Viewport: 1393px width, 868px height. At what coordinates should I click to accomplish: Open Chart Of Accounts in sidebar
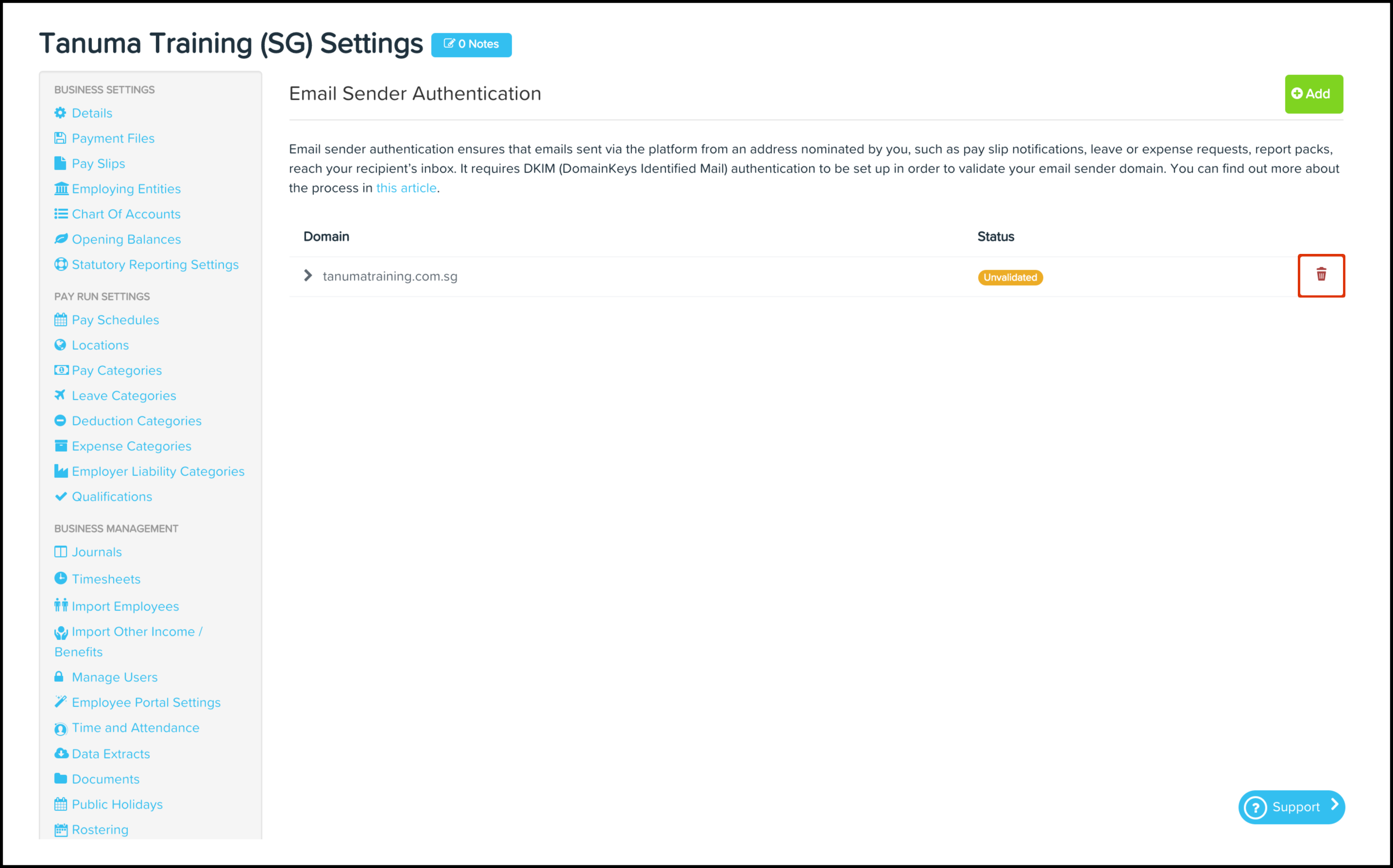coord(126,214)
